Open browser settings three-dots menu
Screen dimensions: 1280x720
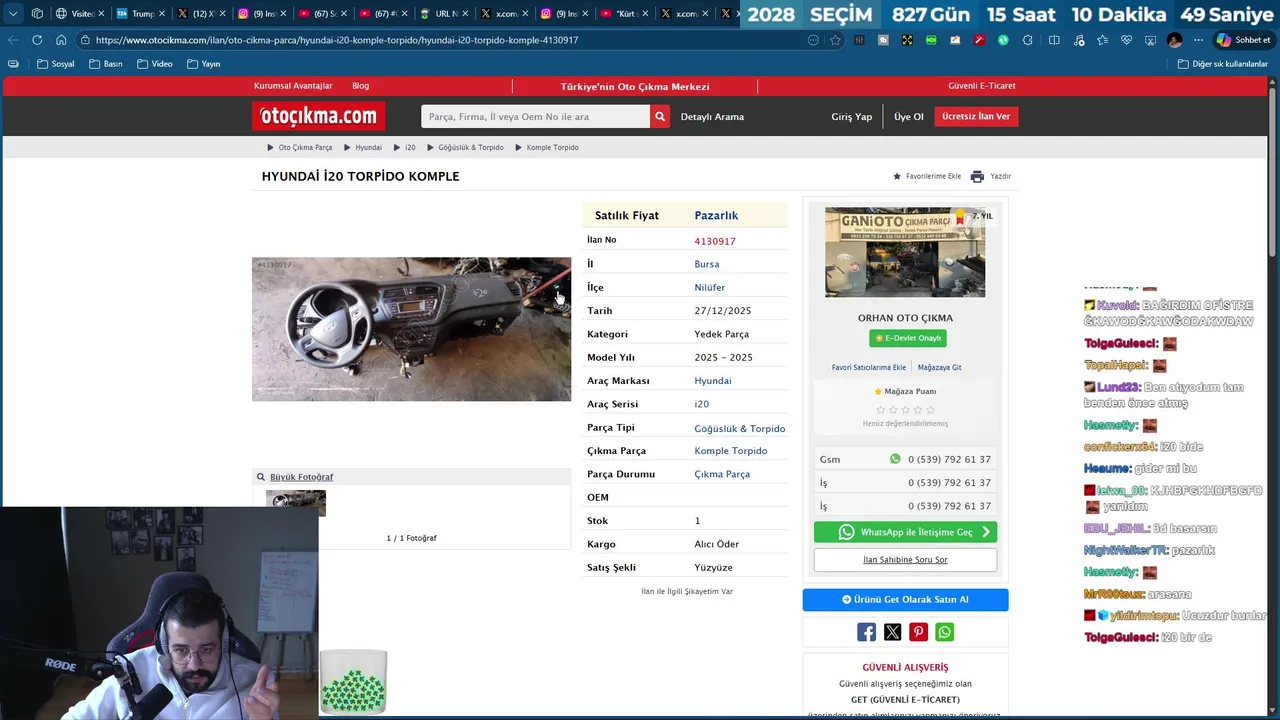point(1198,40)
